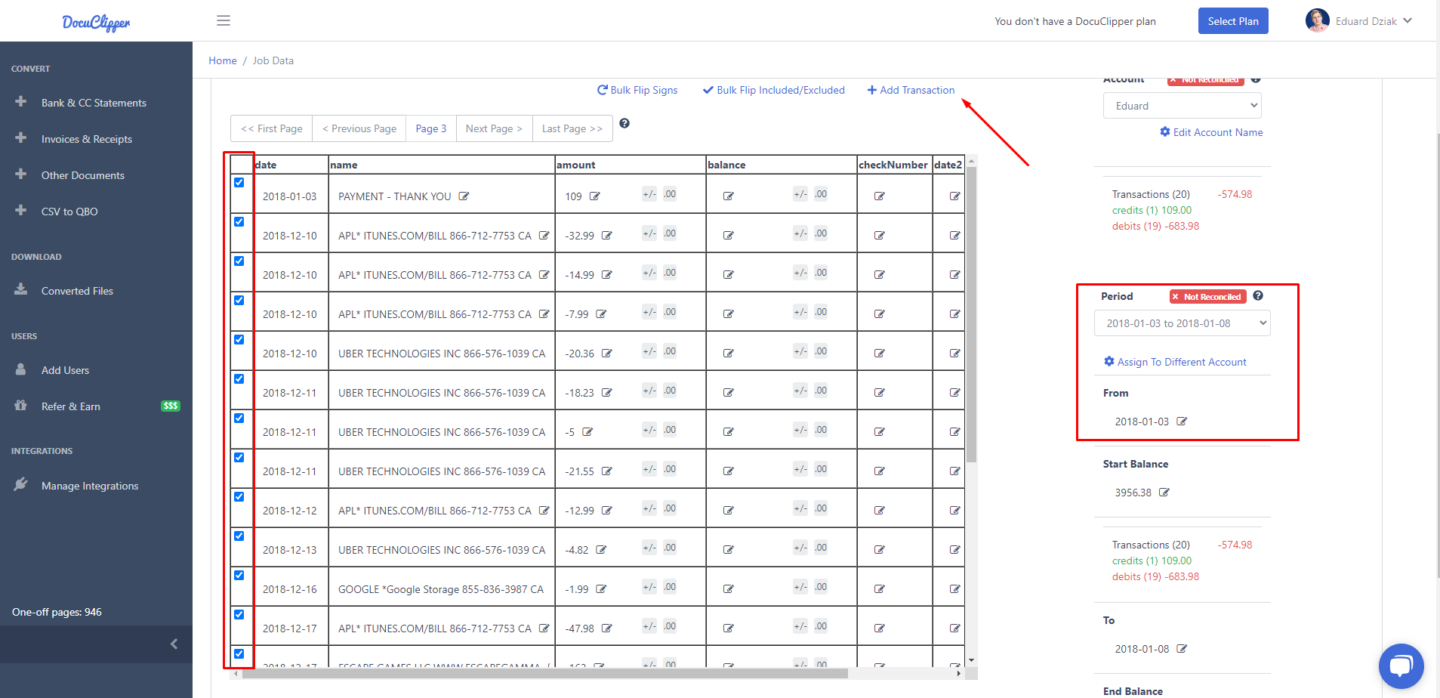The width and height of the screenshot is (1440, 698).
Task: Uncheck the -20.36 Uber transaction checkbox
Action: (x=239, y=339)
